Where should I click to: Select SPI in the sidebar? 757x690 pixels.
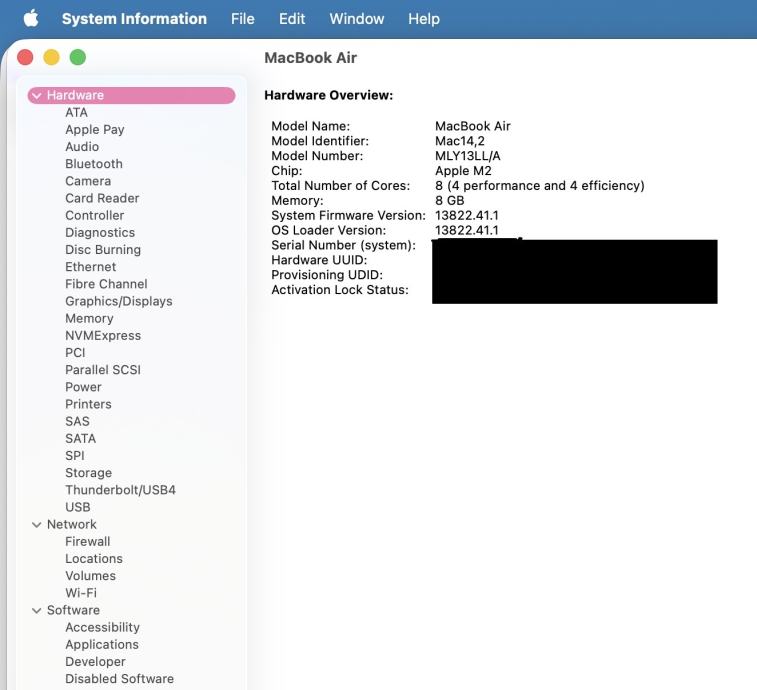tap(74, 455)
